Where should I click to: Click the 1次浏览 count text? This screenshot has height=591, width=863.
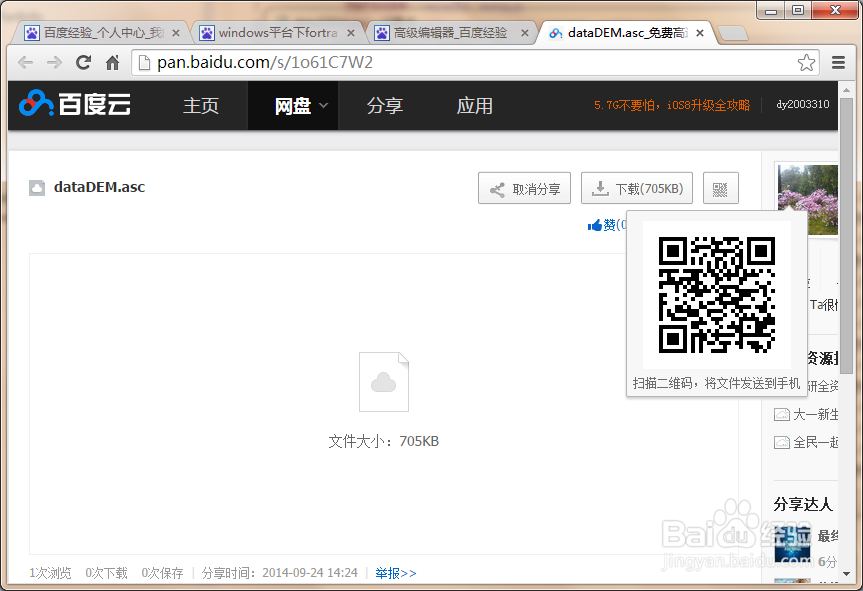tap(50, 573)
